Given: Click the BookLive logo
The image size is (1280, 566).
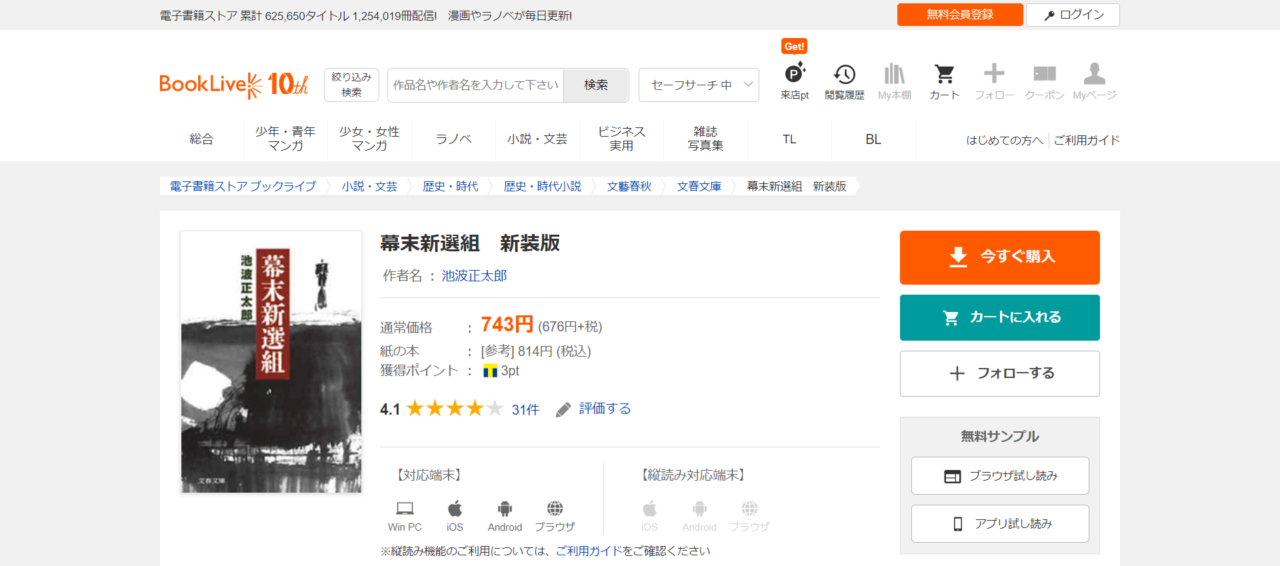Looking at the screenshot, I should click(233, 85).
